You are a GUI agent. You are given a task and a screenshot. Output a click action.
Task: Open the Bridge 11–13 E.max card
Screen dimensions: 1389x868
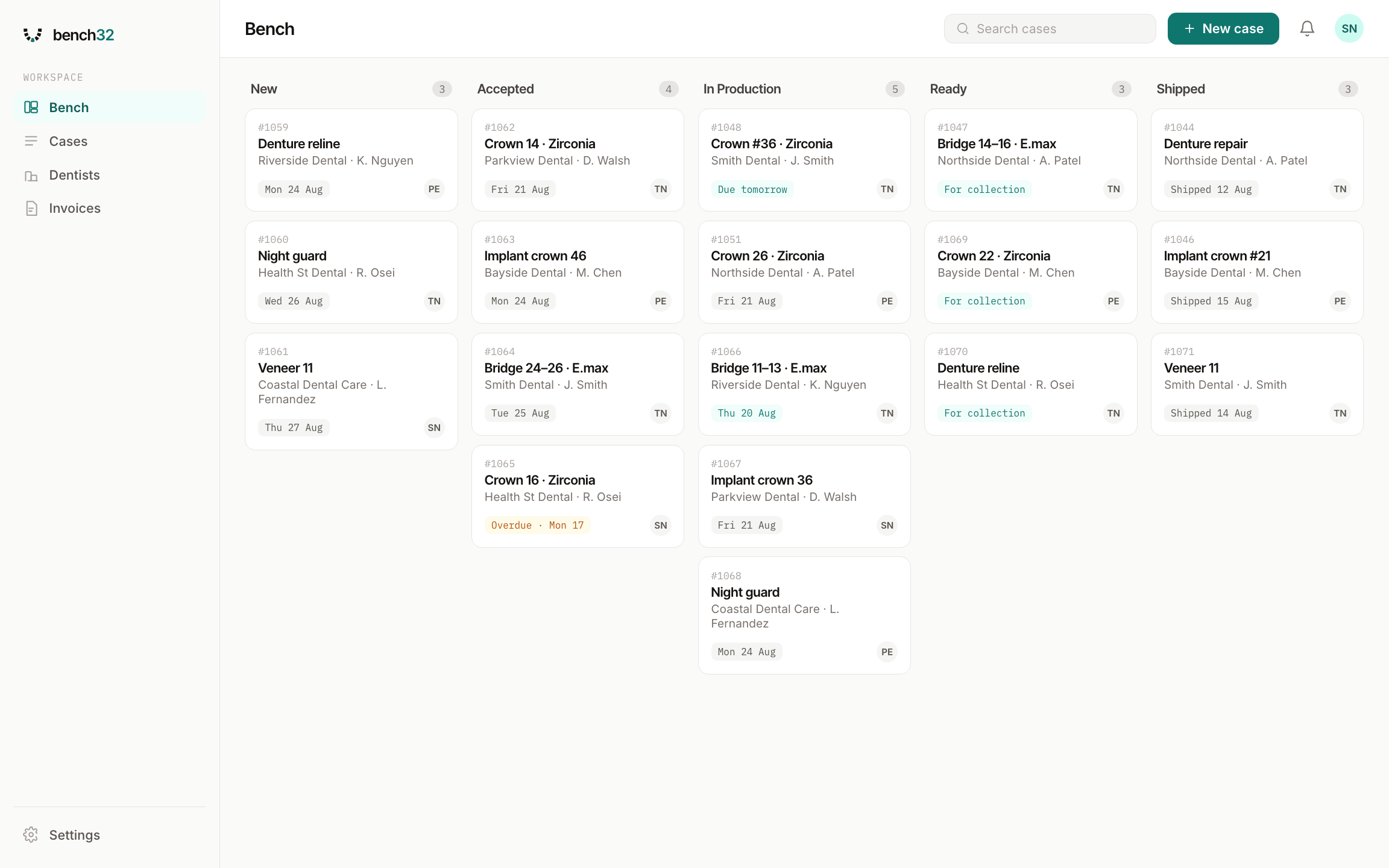pos(804,384)
